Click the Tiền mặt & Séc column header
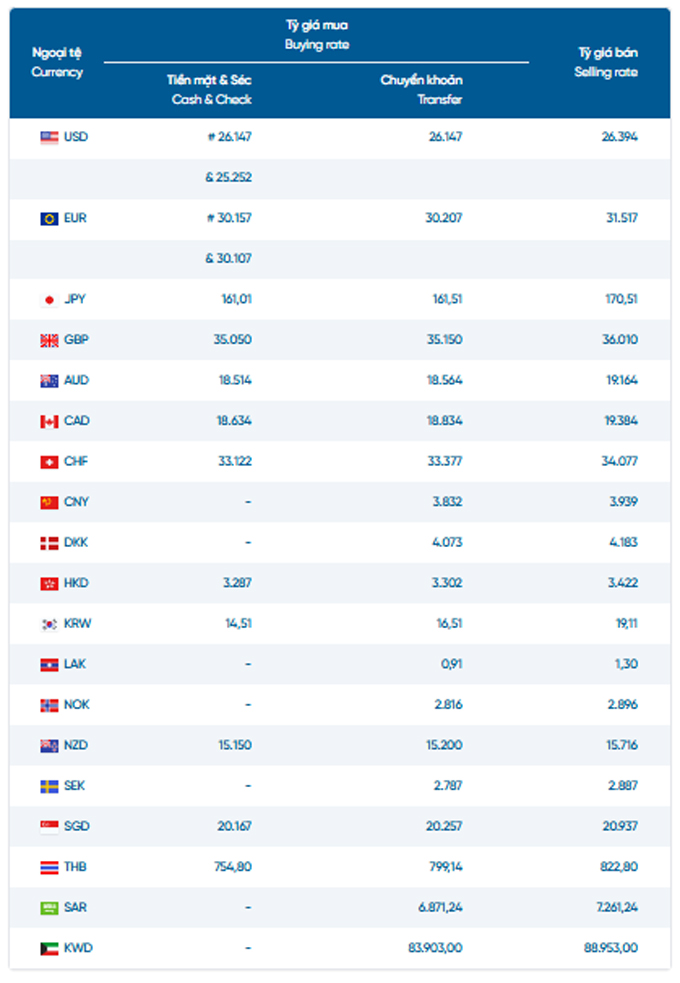This screenshot has width=680, height=983. (209, 90)
